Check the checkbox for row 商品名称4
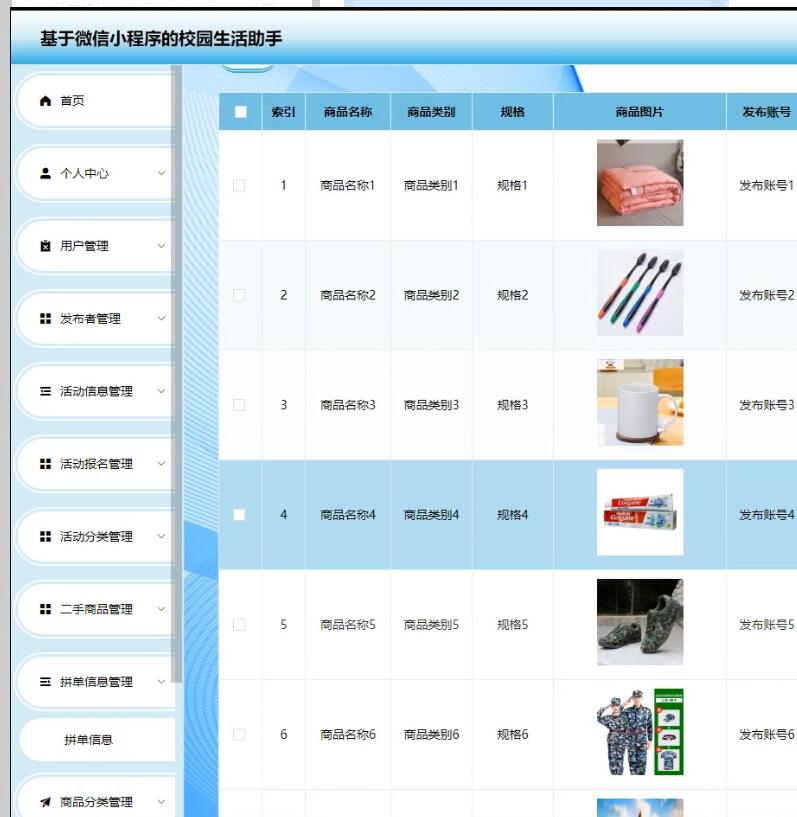 (x=239, y=515)
